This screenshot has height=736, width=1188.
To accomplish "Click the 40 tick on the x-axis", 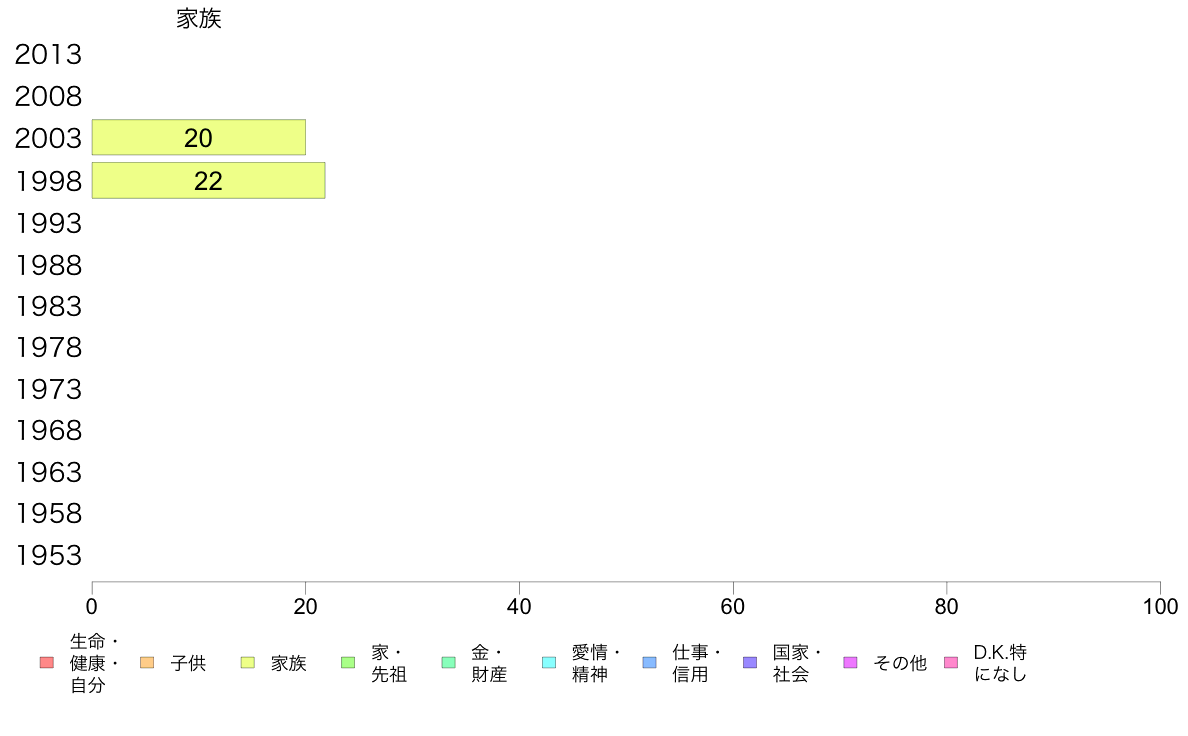I will click(x=519, y=606).
